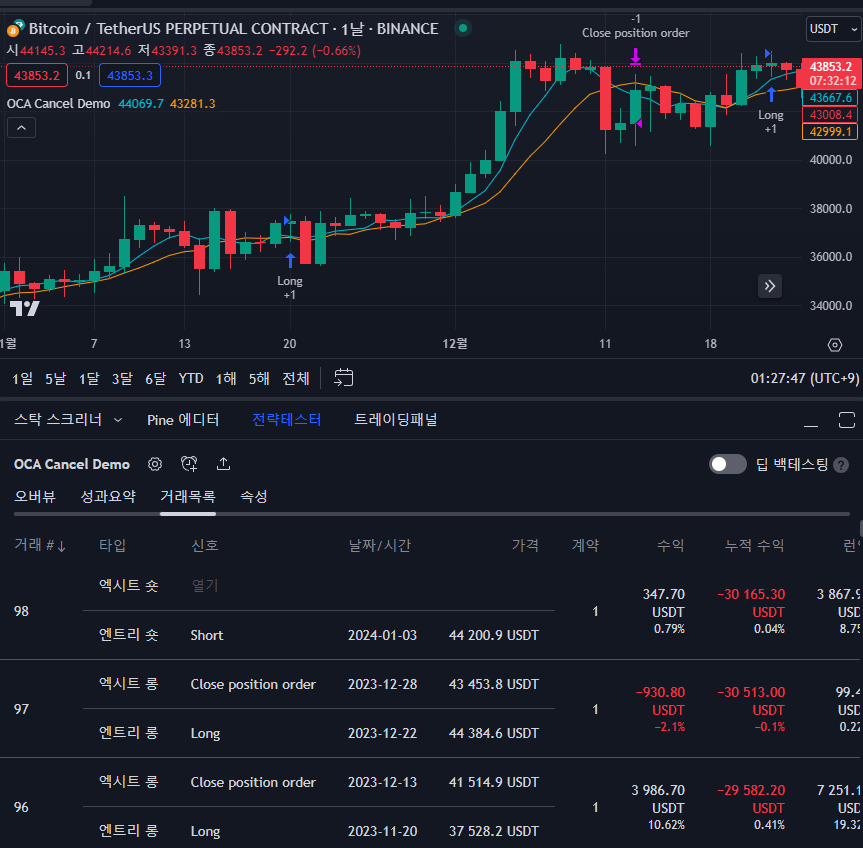Add alert using the alarm clock icon
863x848 pixels.
pyautogui.click(x=189, y=464)
